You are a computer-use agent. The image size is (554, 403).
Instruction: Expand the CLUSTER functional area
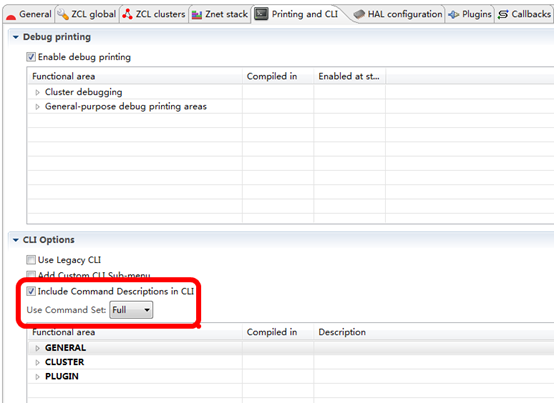click(x=37, y=362)
